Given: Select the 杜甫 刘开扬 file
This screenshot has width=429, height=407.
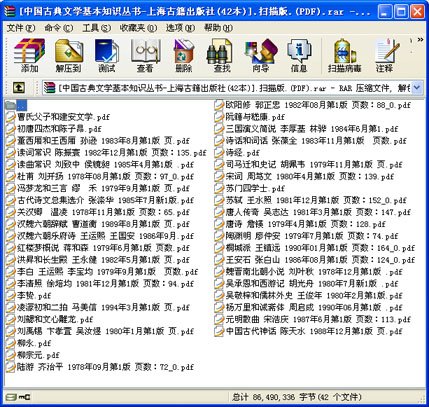Looking at the screenshot, I should click(x=100, y=177).
